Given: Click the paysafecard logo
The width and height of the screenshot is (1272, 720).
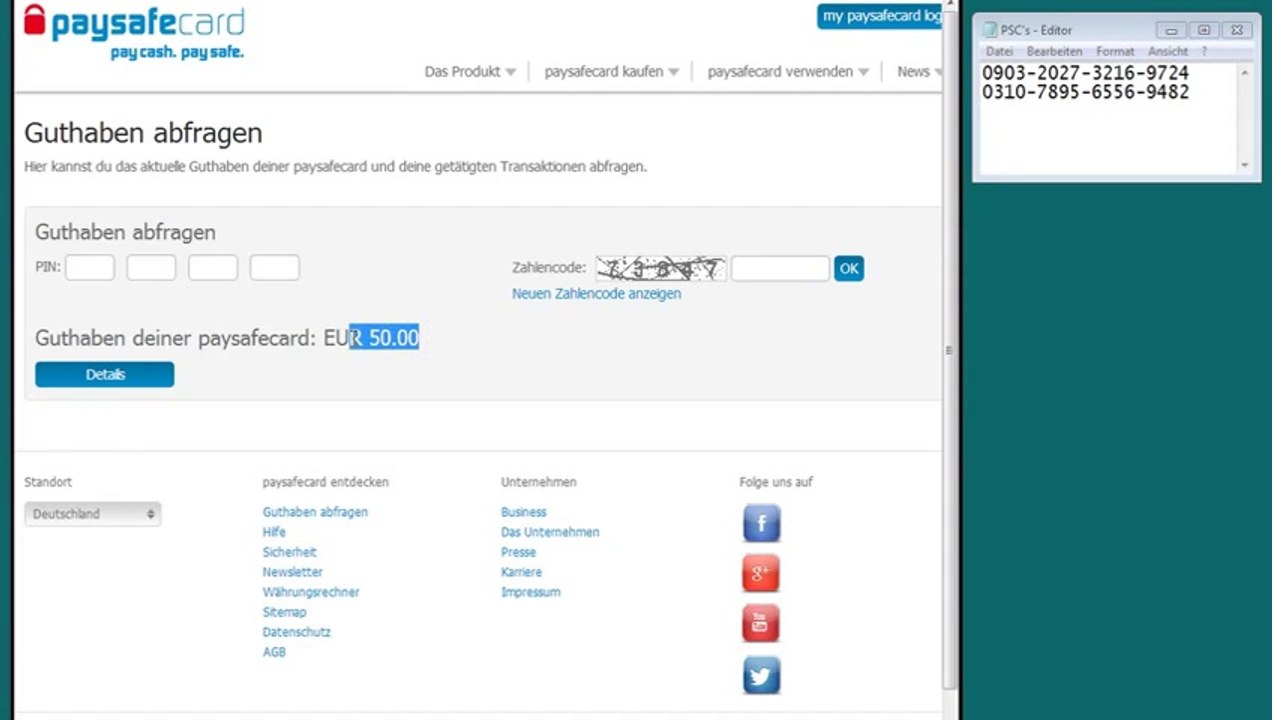Looking at the screenshot, I should click(134, 31).
